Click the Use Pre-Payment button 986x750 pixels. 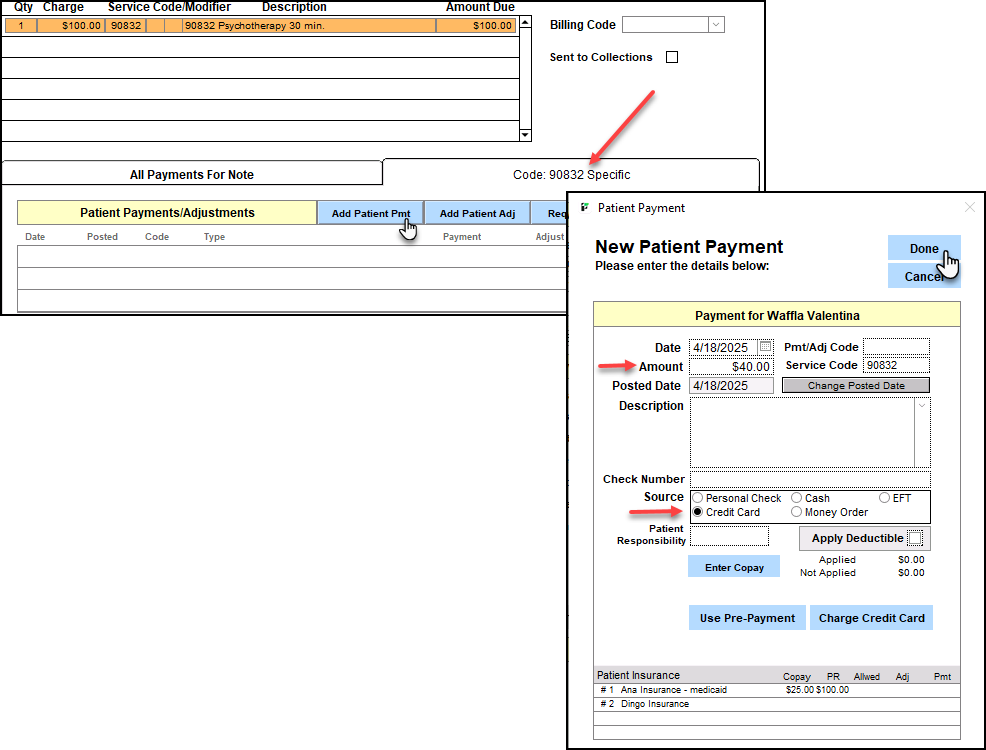(x=747, y=618)
